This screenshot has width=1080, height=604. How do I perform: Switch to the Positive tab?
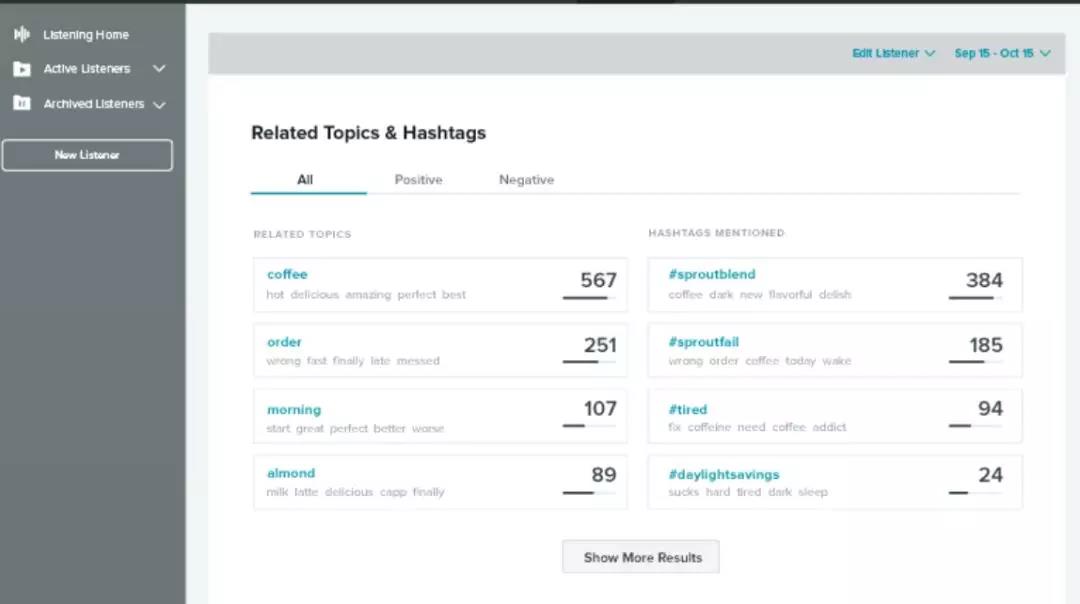[418, 180]
